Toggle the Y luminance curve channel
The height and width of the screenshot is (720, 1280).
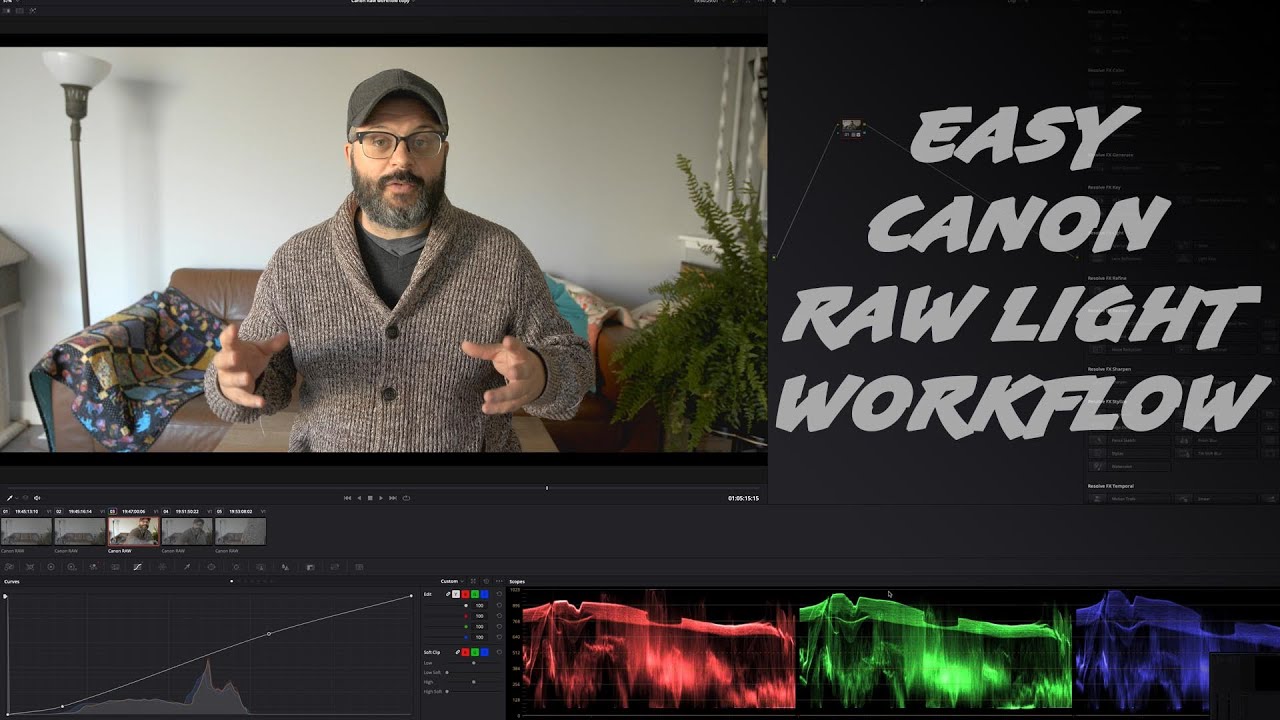[456, 594]
